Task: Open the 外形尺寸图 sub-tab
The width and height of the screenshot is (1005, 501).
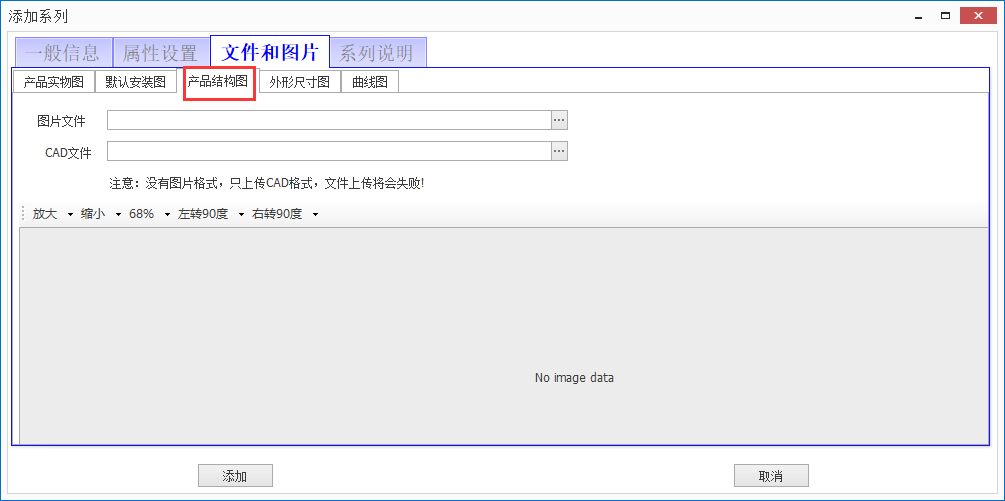Action: [299, 82]
